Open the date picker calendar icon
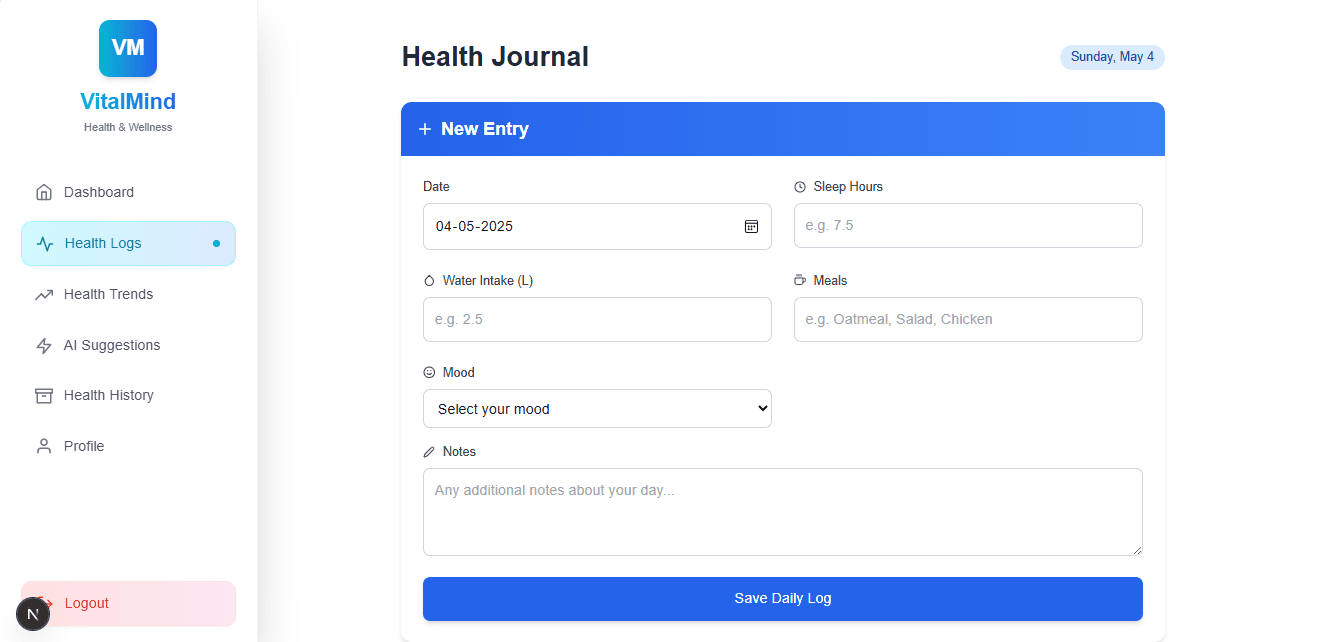The height and width of the screenshot is (642, 1339). point(751,227)
